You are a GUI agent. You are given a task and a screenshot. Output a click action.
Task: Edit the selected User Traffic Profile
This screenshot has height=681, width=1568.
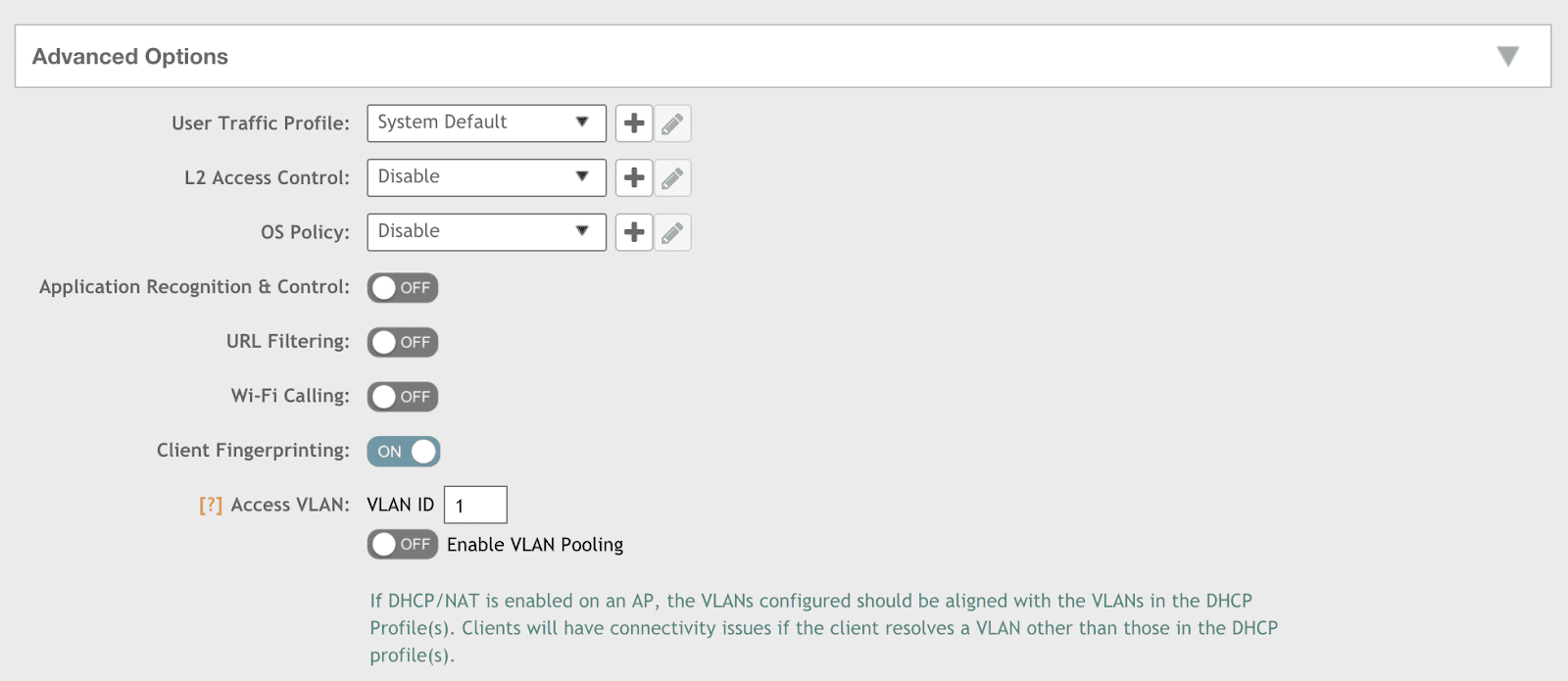672,123
